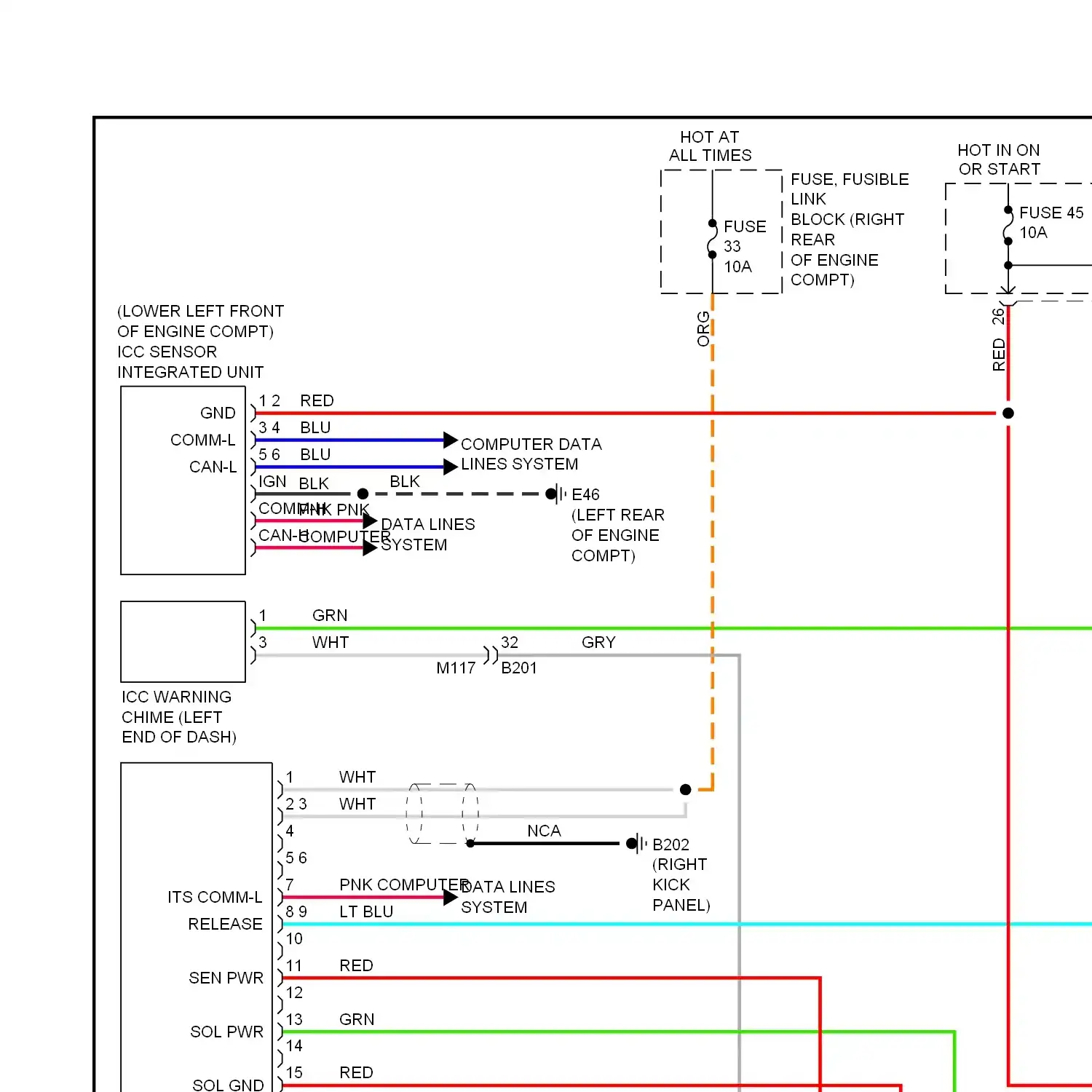Click the "GND" terminal label
Viewport: 1092px width, 1092px height.
218,413
